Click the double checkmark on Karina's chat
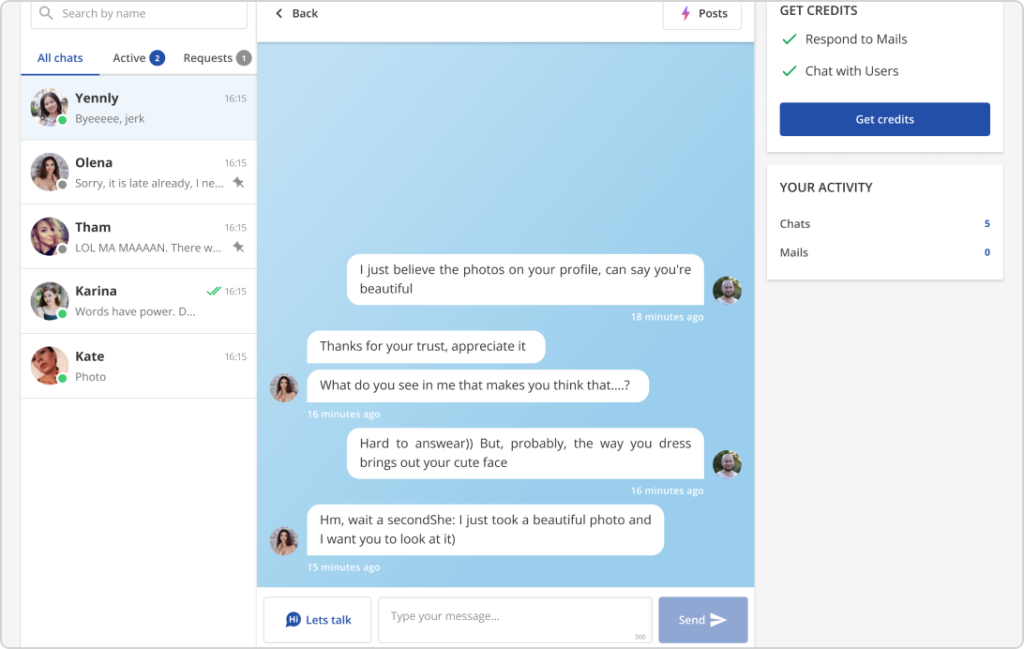1024x649 pixels. [212, 291]
